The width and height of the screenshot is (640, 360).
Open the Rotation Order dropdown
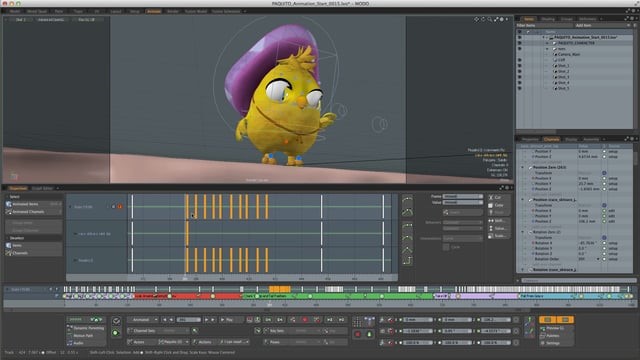pyautogui.click(x=589, y=259)
